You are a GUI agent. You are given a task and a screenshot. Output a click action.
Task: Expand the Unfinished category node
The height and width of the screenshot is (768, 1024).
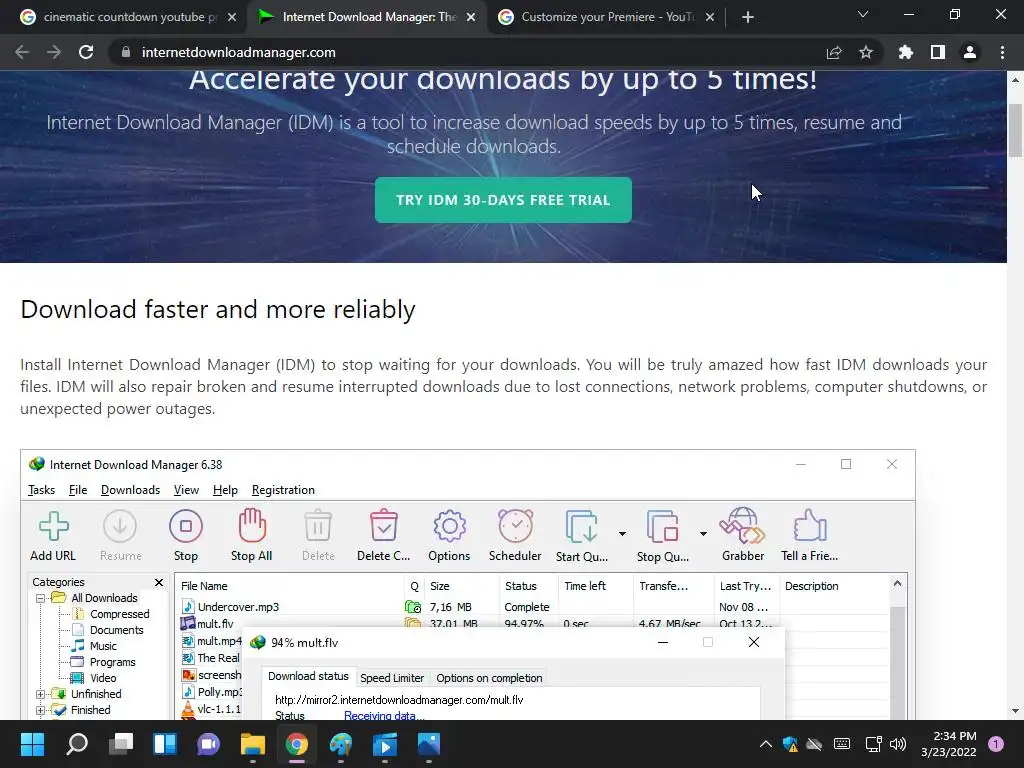40,694
